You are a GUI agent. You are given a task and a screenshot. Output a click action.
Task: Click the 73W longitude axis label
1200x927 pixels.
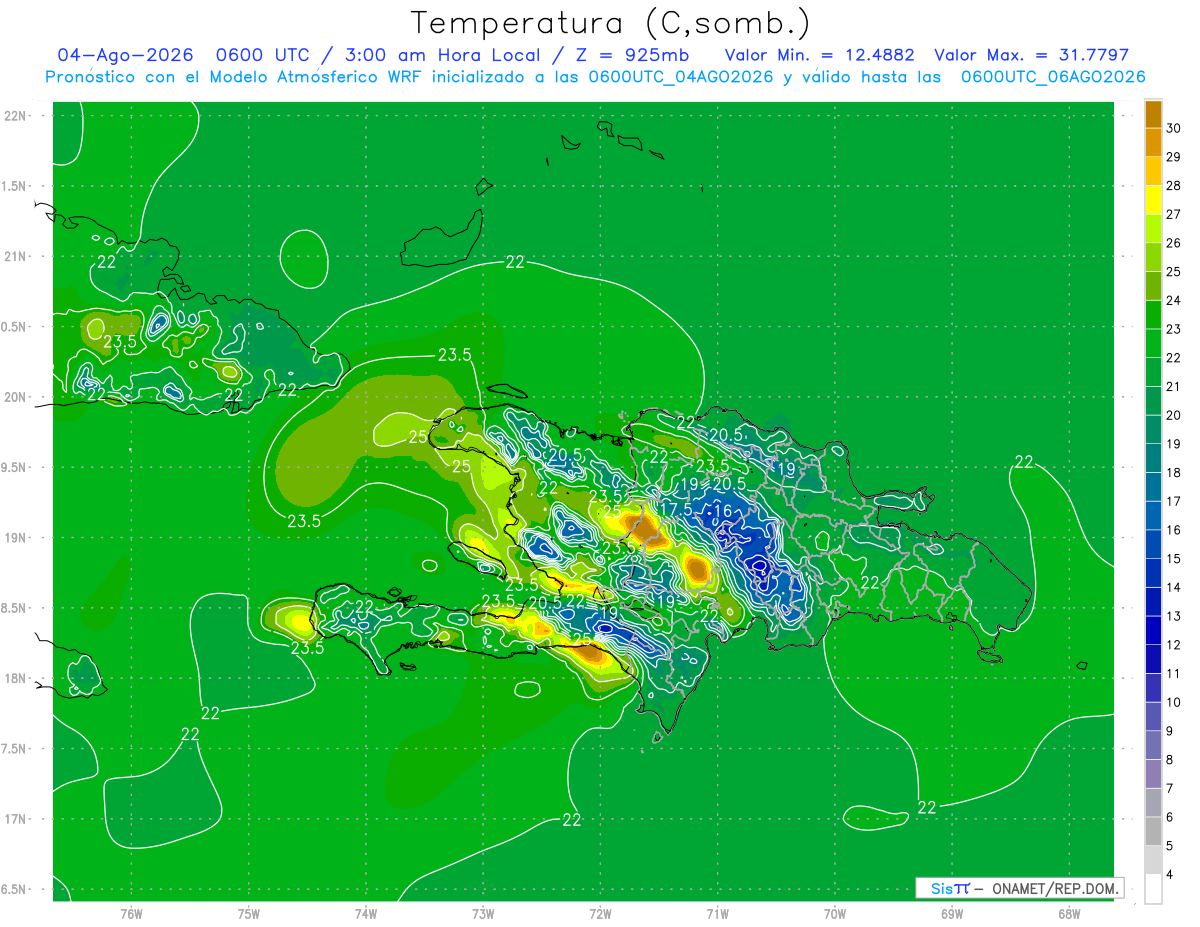pos(483,913)
